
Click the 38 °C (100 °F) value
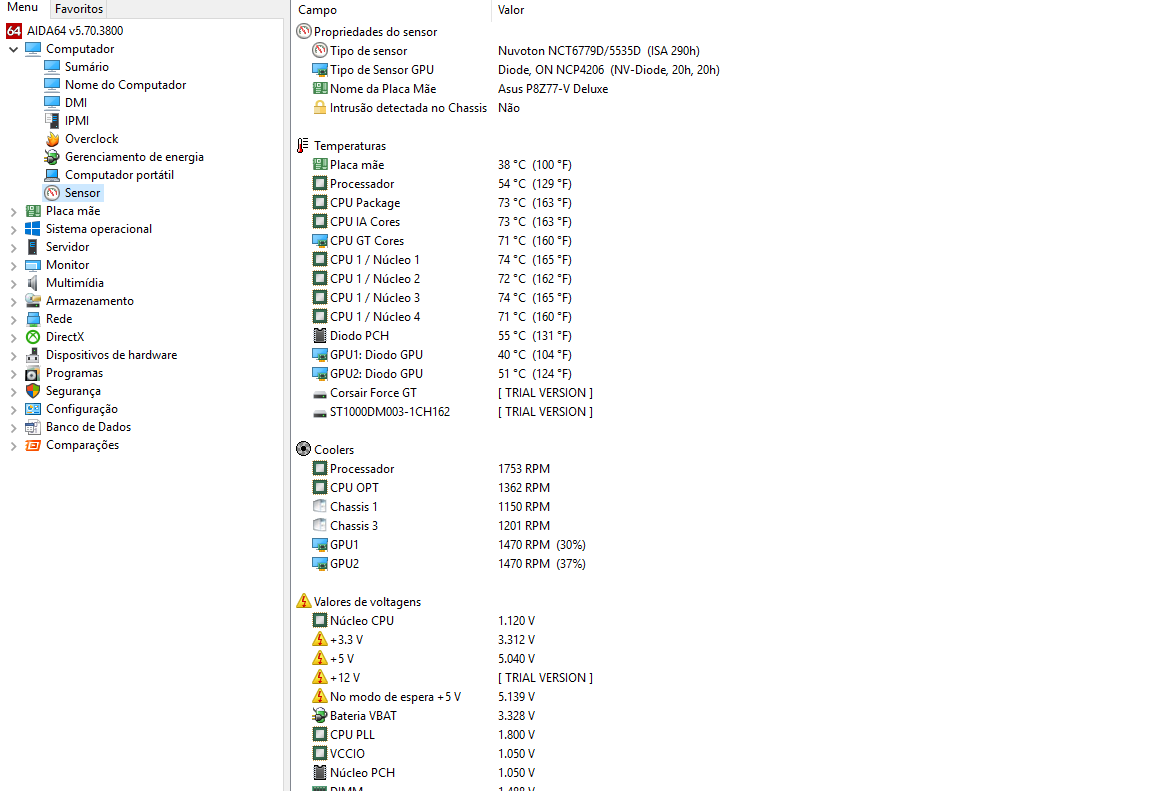tap(534, 165)
